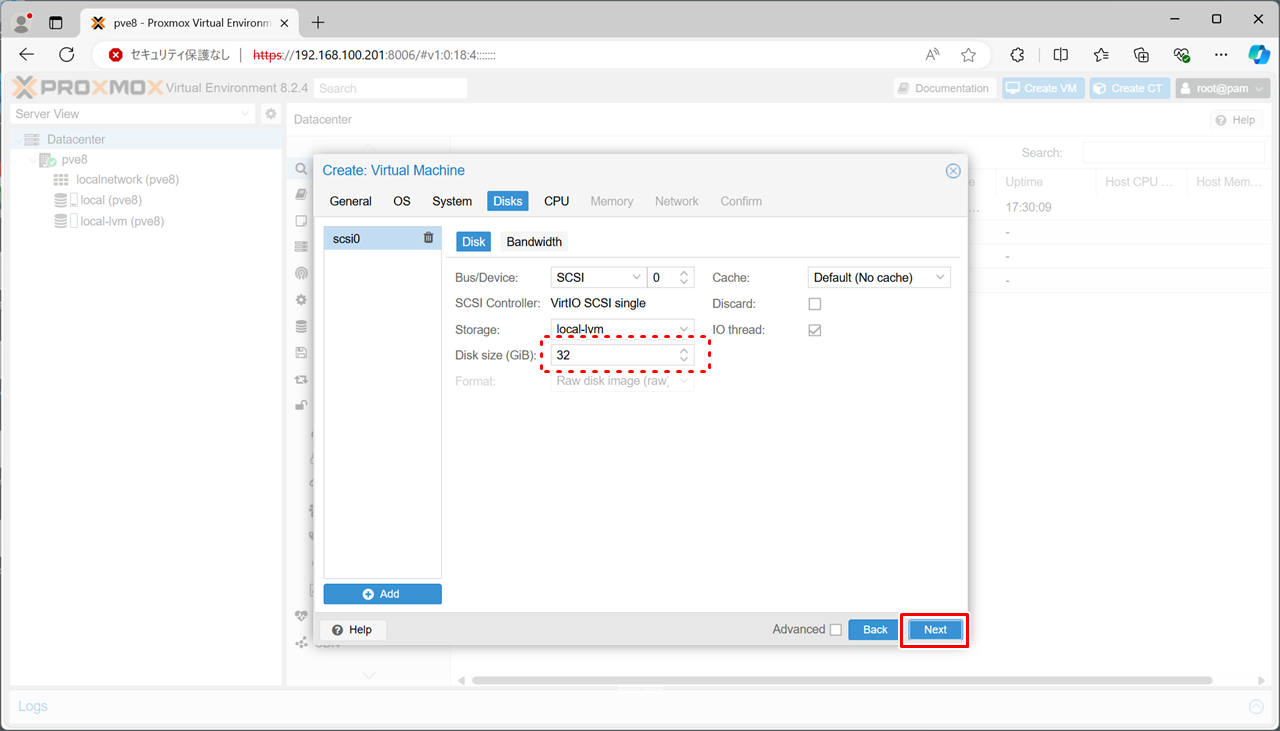
Task: Select the local-lvm (pve8) storage node
Action: pyautogui.click(x=121, y=221)
